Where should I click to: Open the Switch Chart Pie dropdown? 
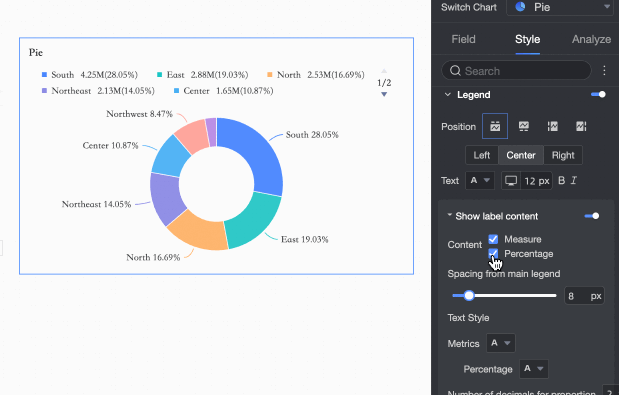(x=560, y=7)
